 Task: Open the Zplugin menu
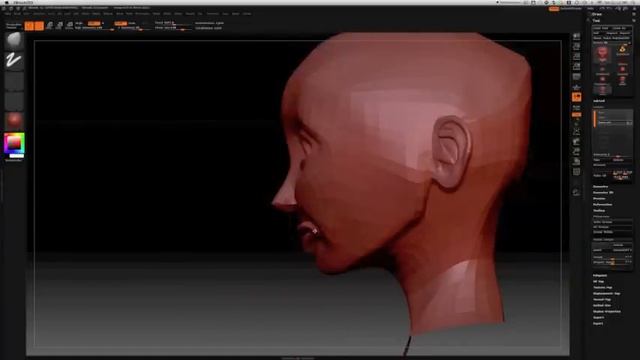click(x=236, y=14)
